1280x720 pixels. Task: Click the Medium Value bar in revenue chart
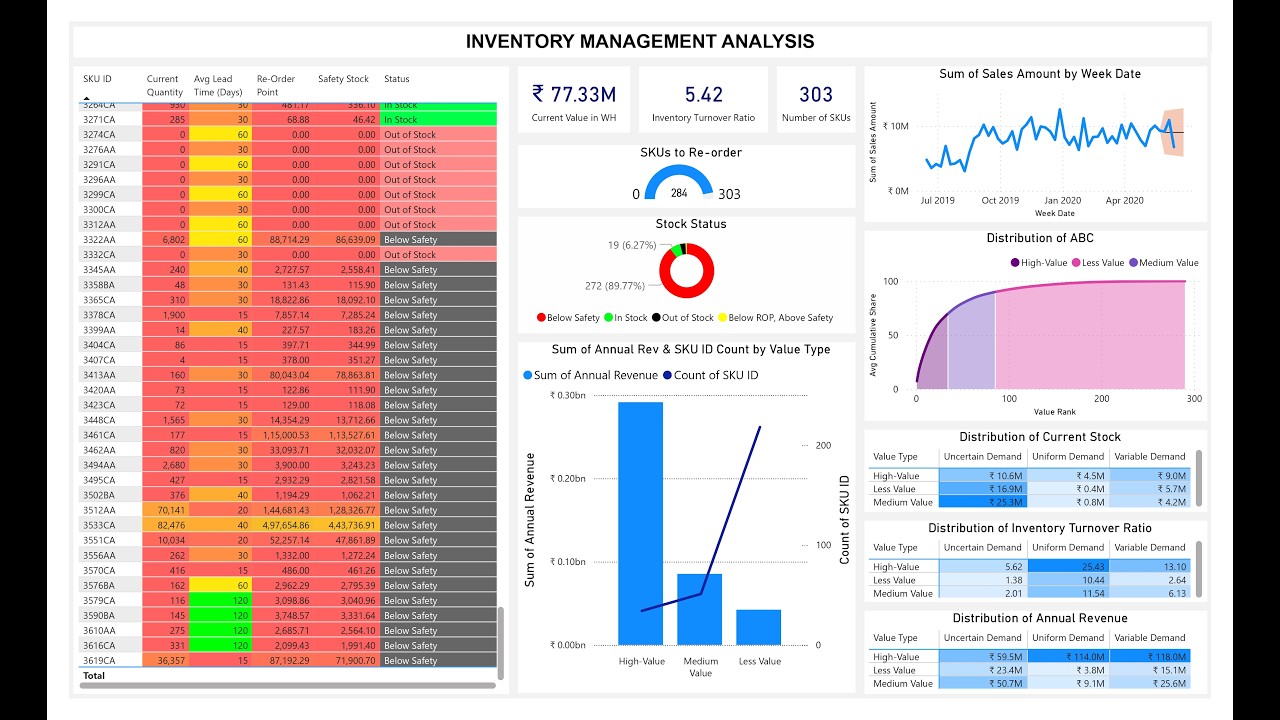pos(699,609)
